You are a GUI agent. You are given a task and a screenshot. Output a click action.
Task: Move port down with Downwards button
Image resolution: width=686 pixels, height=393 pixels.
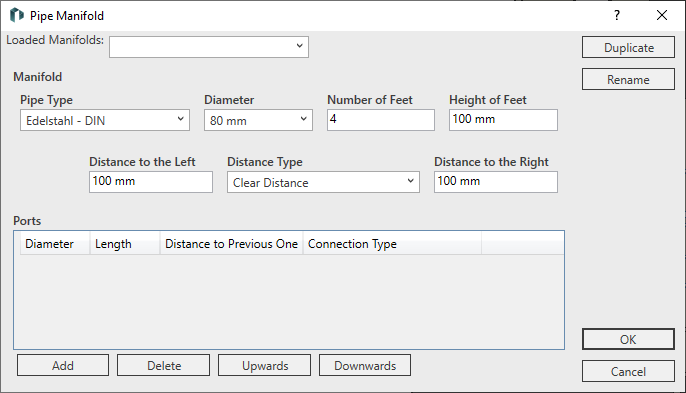coord(365,365)
